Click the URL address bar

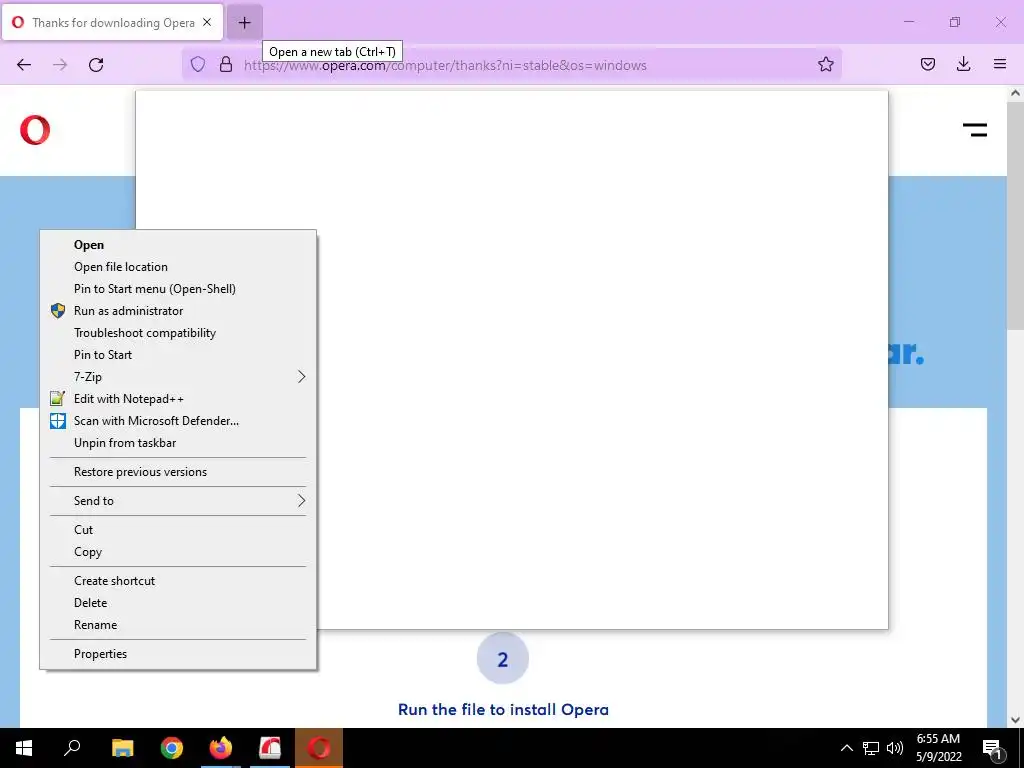click(511, 65)
